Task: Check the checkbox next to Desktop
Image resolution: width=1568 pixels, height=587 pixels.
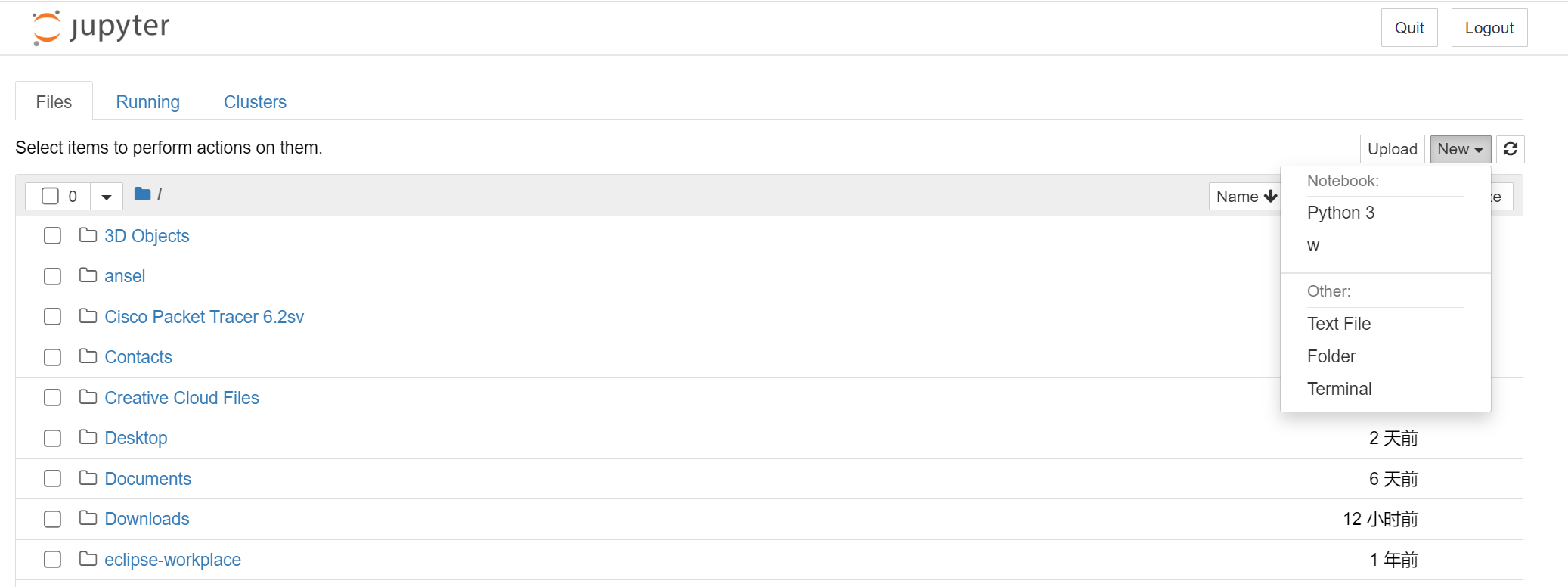Action: [x=52, y=438]
